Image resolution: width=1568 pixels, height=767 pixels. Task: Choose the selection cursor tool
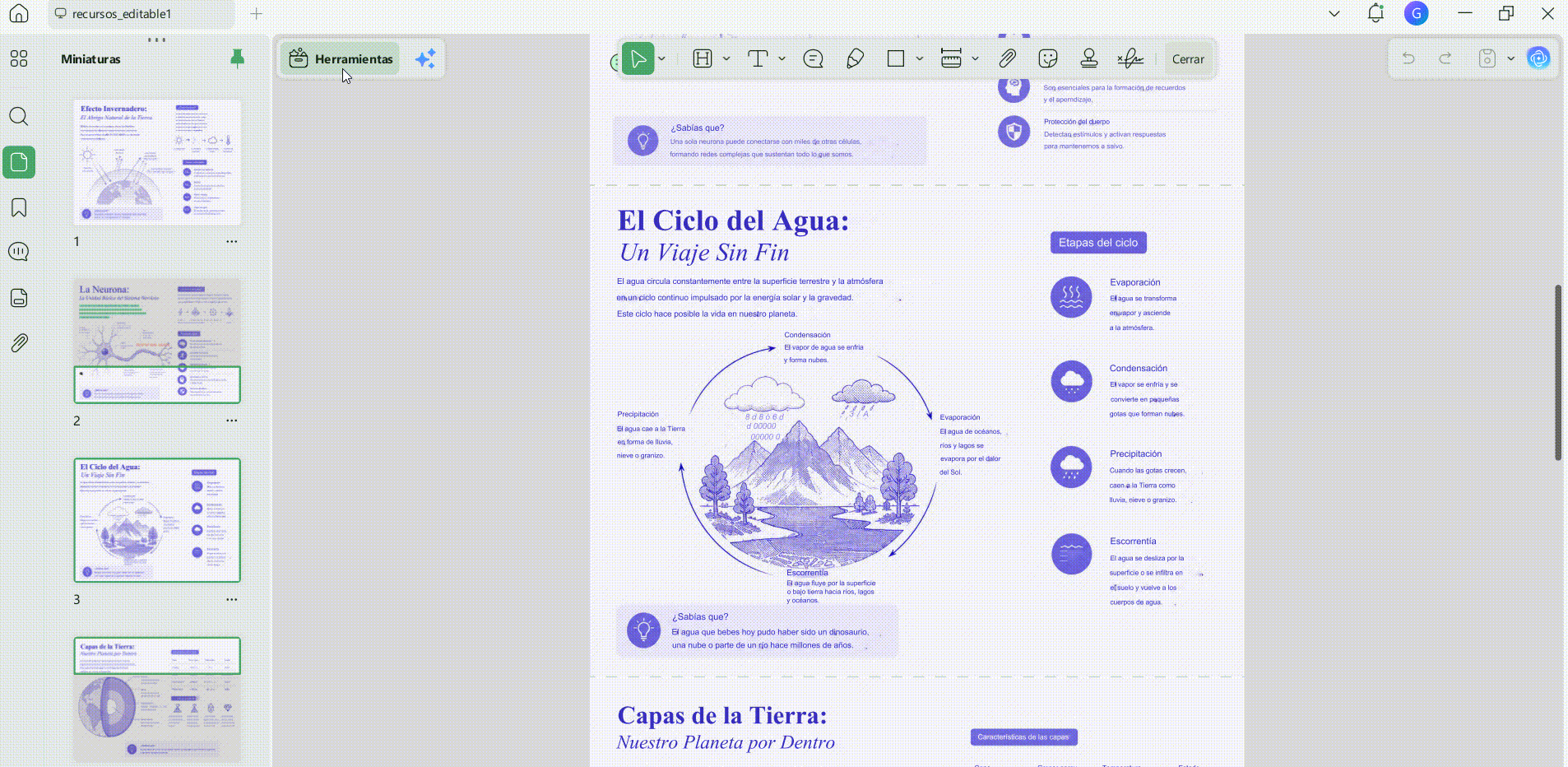(638, 58)
